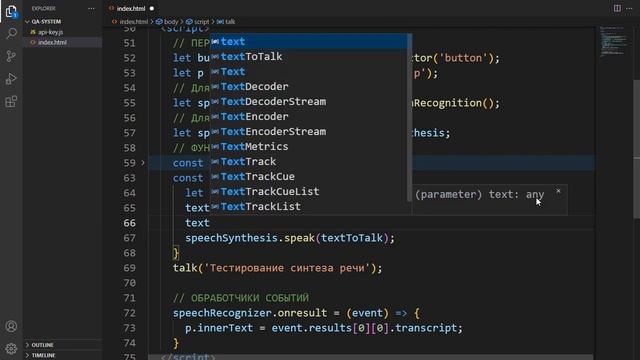640x360 pixels.
Task: Open the Run and Debug view
Action: click(x=11, y=79)
